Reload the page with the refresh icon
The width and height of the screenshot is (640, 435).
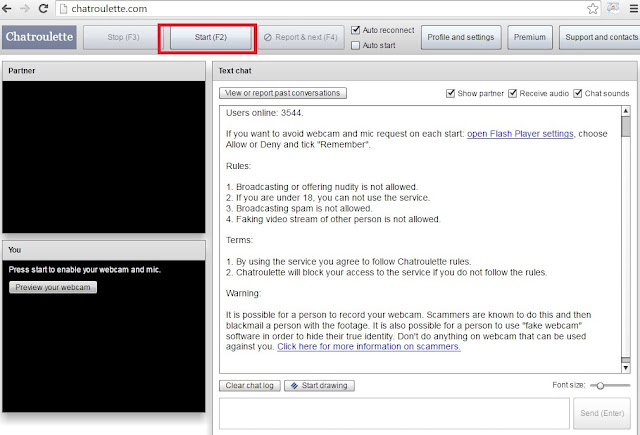pyautogui.click(x=43, y=8)
